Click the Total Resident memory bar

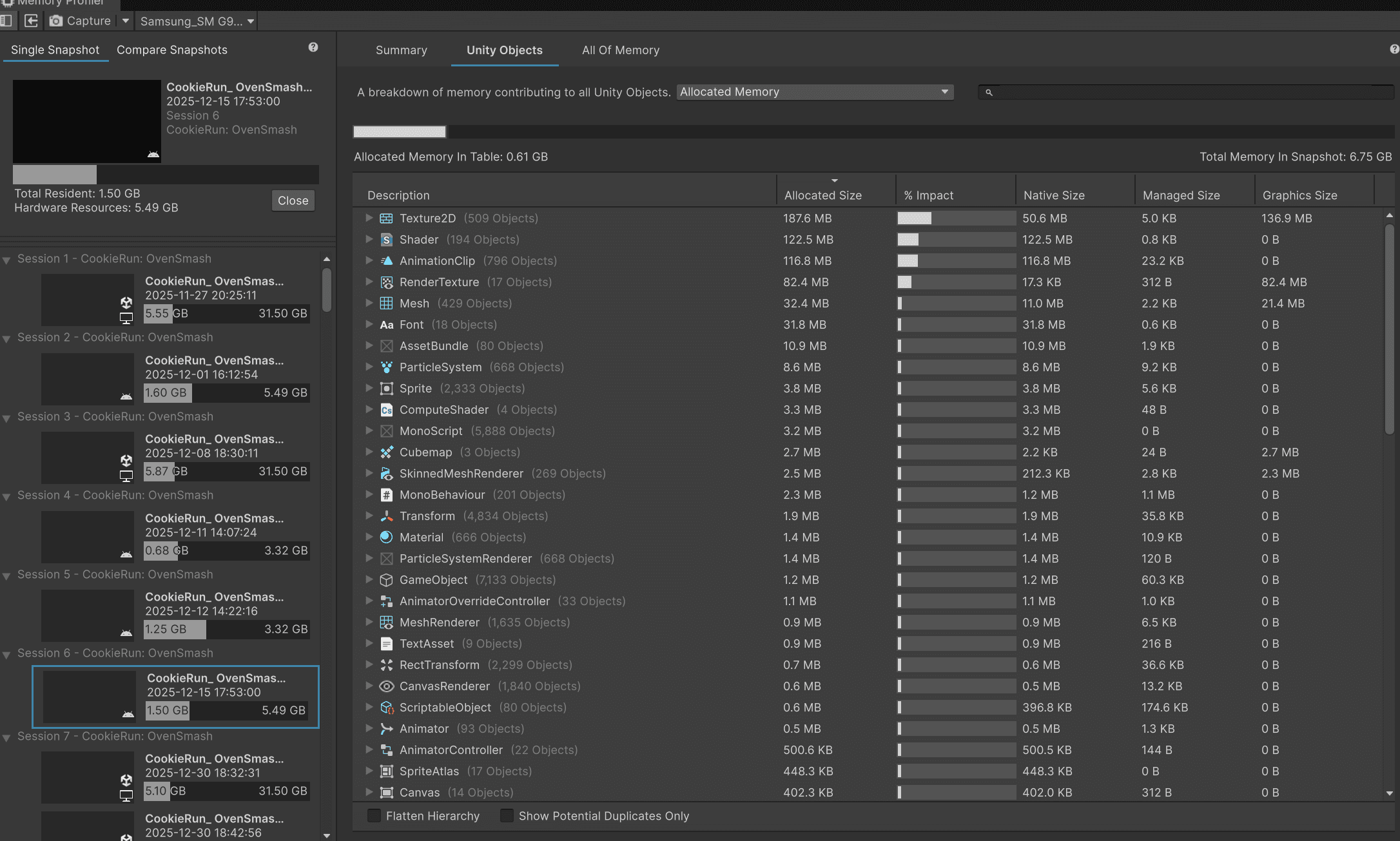click(x=166, y=174)
